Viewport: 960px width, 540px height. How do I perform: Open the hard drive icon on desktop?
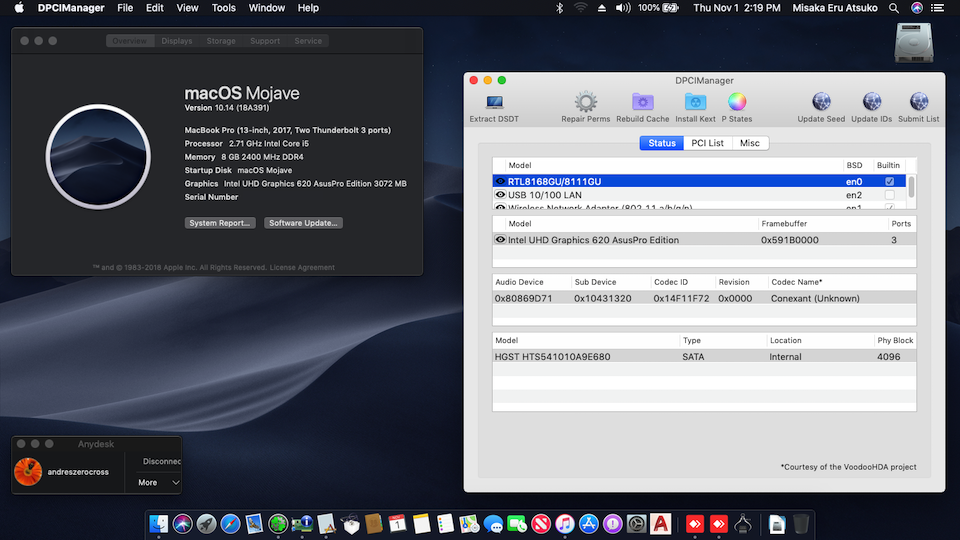pos(913,43)
